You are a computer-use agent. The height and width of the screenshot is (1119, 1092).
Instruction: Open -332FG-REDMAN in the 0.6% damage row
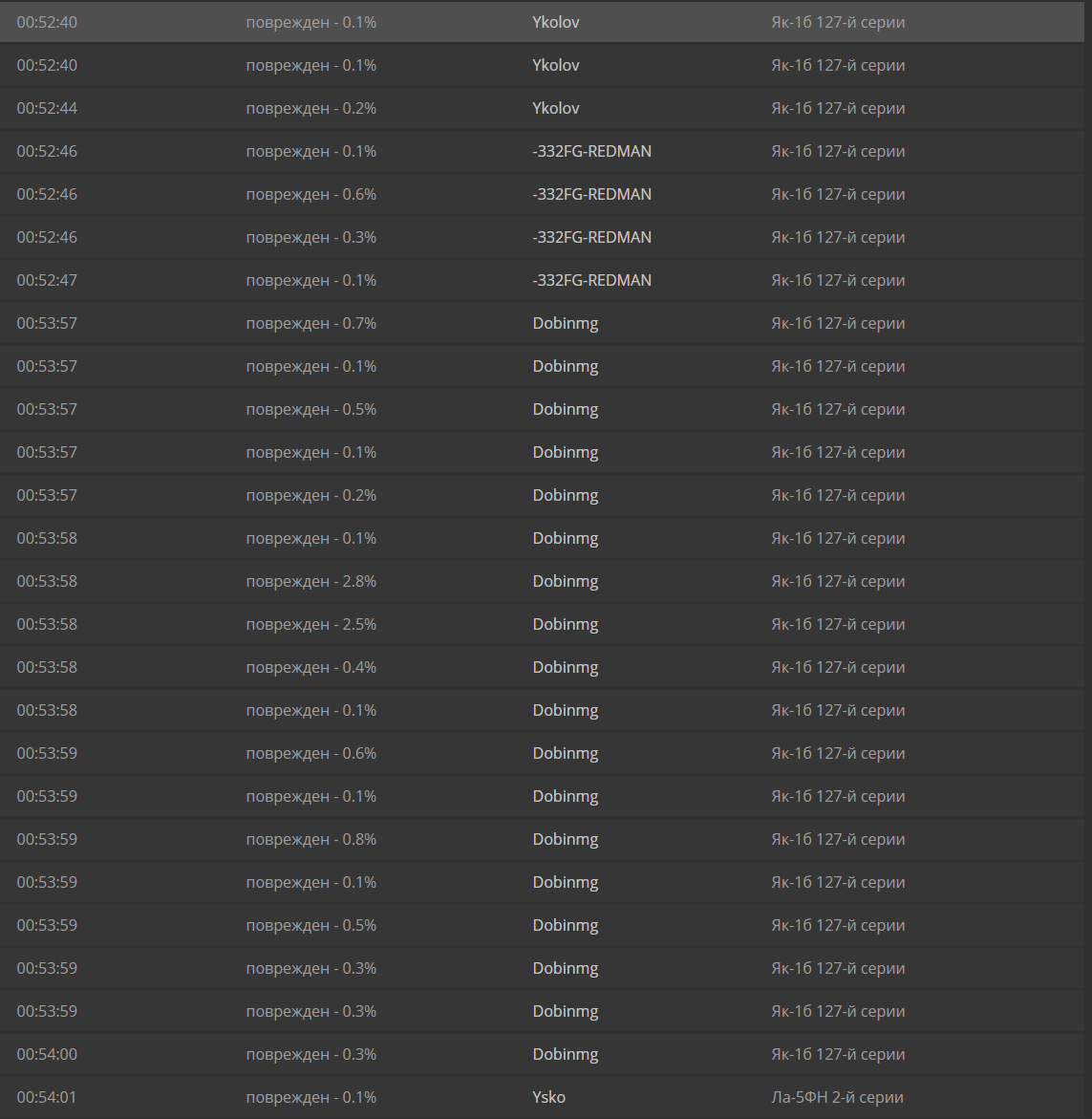tap(591, 194)
